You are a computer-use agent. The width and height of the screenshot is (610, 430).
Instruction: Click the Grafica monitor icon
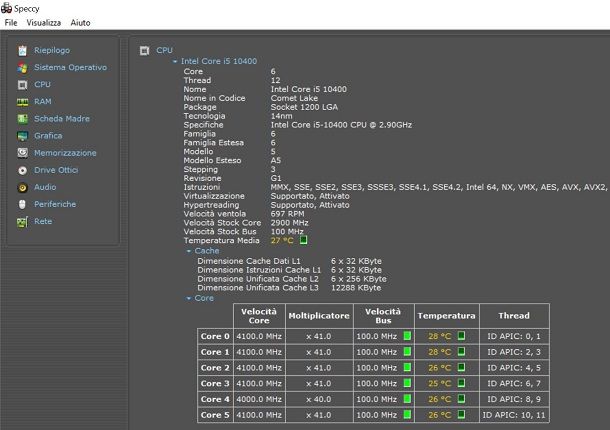tap(22, 136)
